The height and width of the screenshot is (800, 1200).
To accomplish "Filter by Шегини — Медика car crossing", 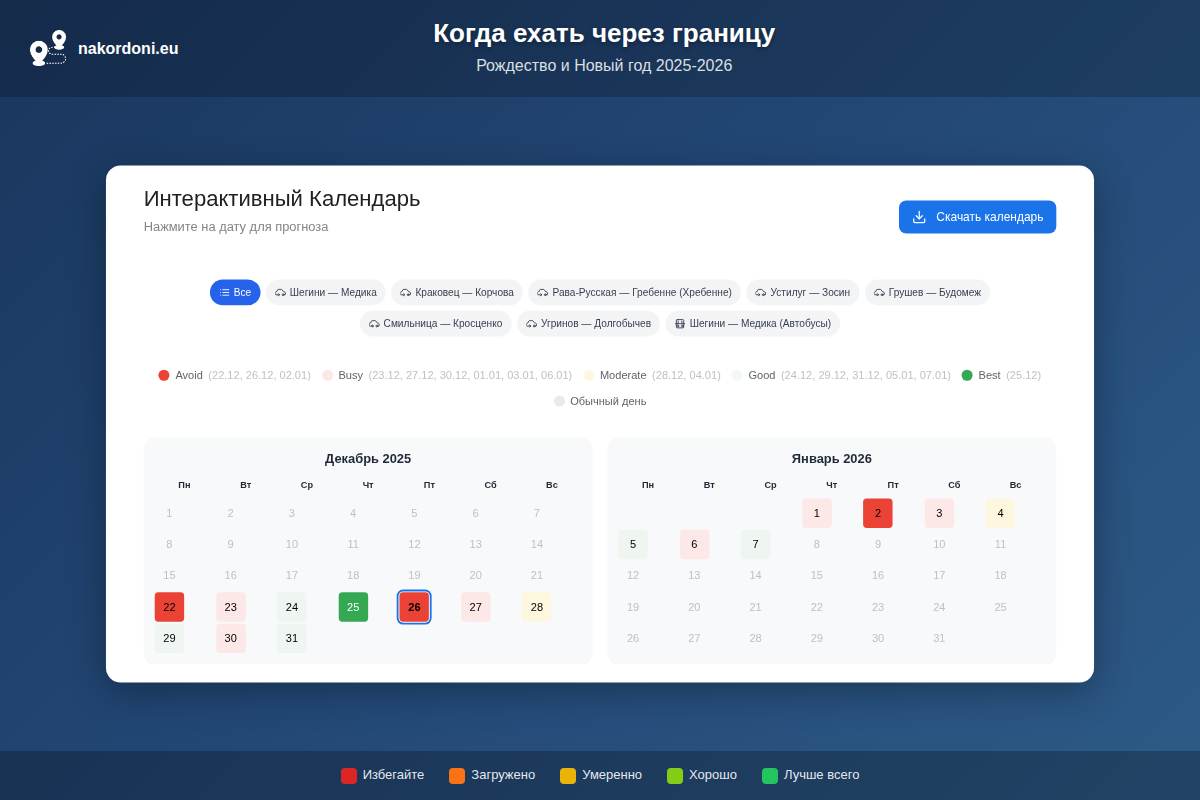I will 325,292.
